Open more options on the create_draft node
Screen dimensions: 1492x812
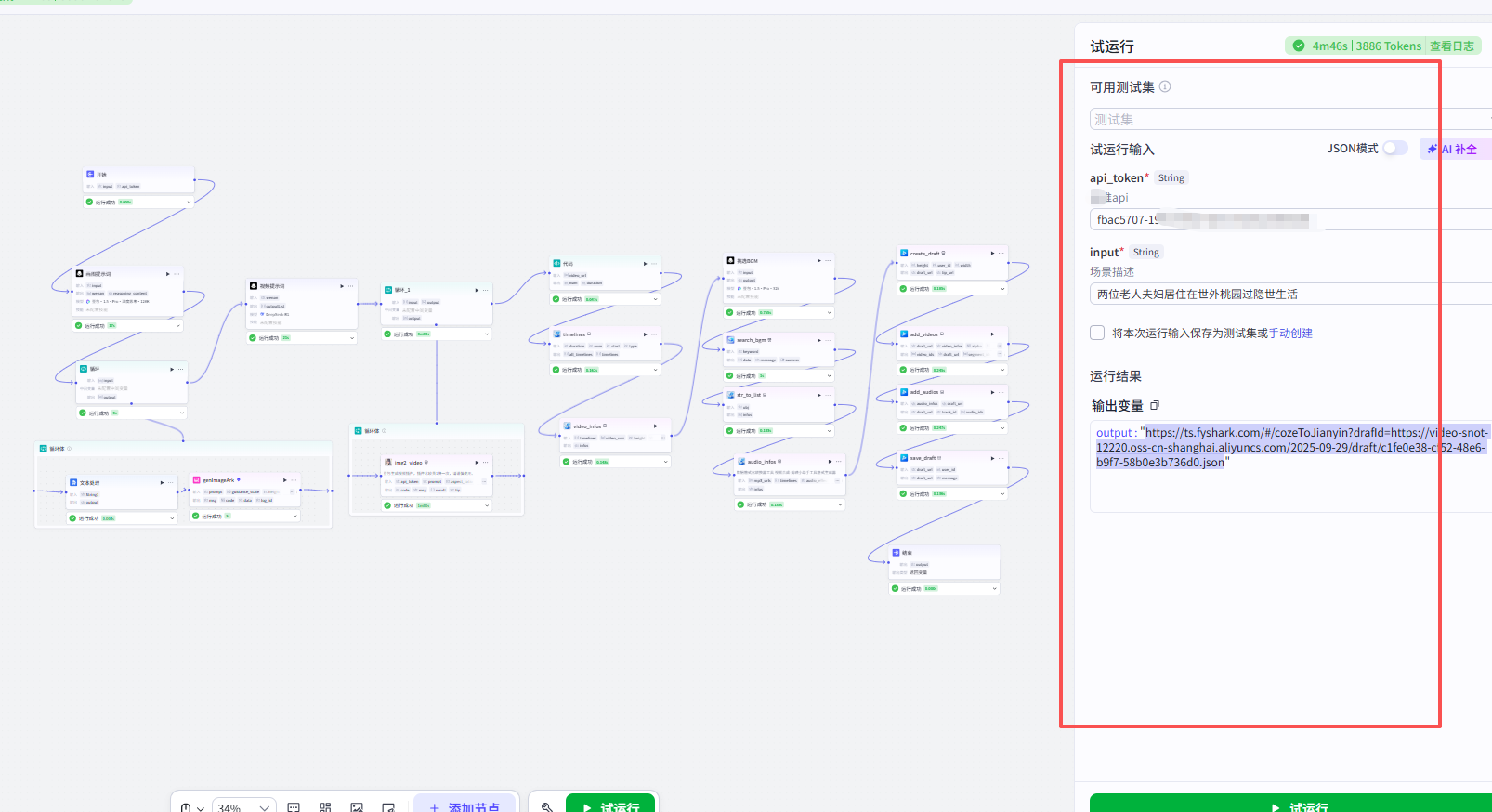point(1001,253)
